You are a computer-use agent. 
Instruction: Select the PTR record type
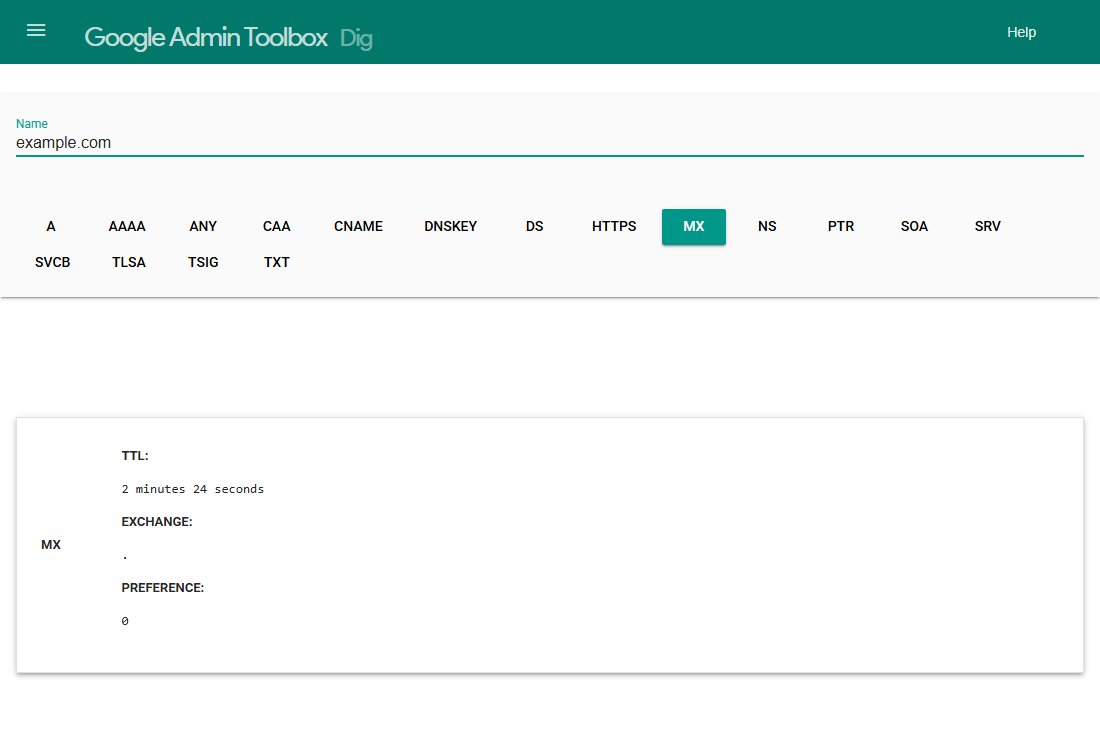pos(840,227)
